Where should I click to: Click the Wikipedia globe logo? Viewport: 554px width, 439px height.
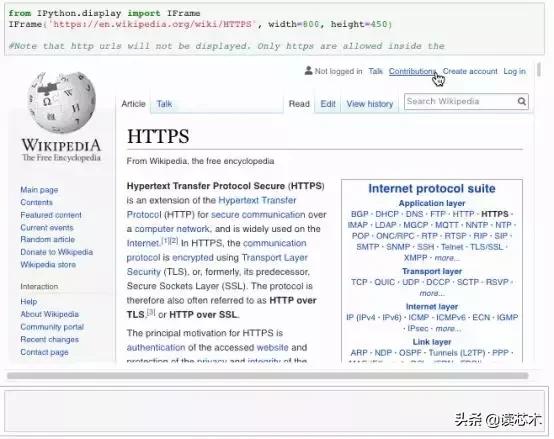(x=61, y=102)
